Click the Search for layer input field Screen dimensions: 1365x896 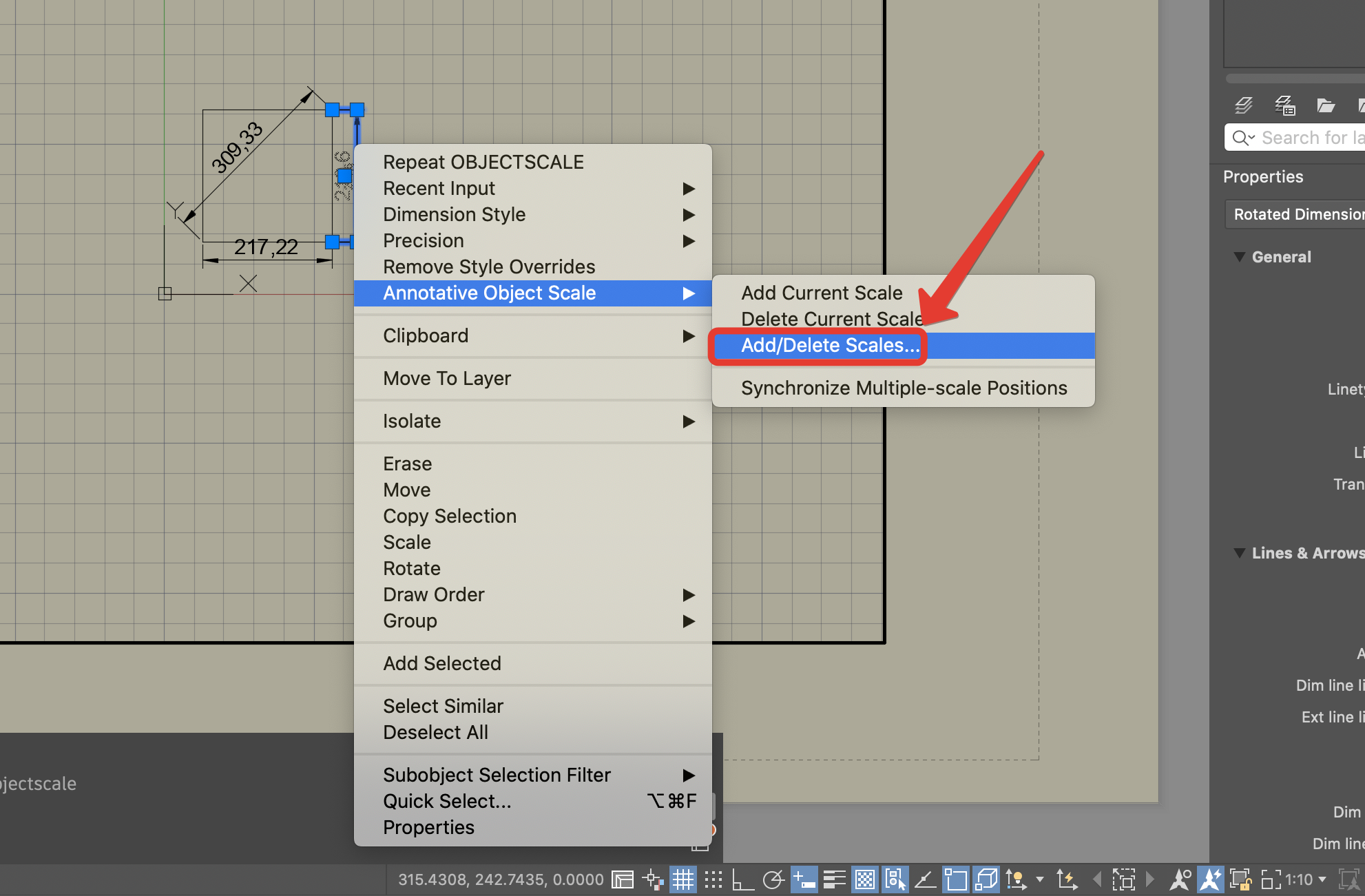[x=1309, y=138]
